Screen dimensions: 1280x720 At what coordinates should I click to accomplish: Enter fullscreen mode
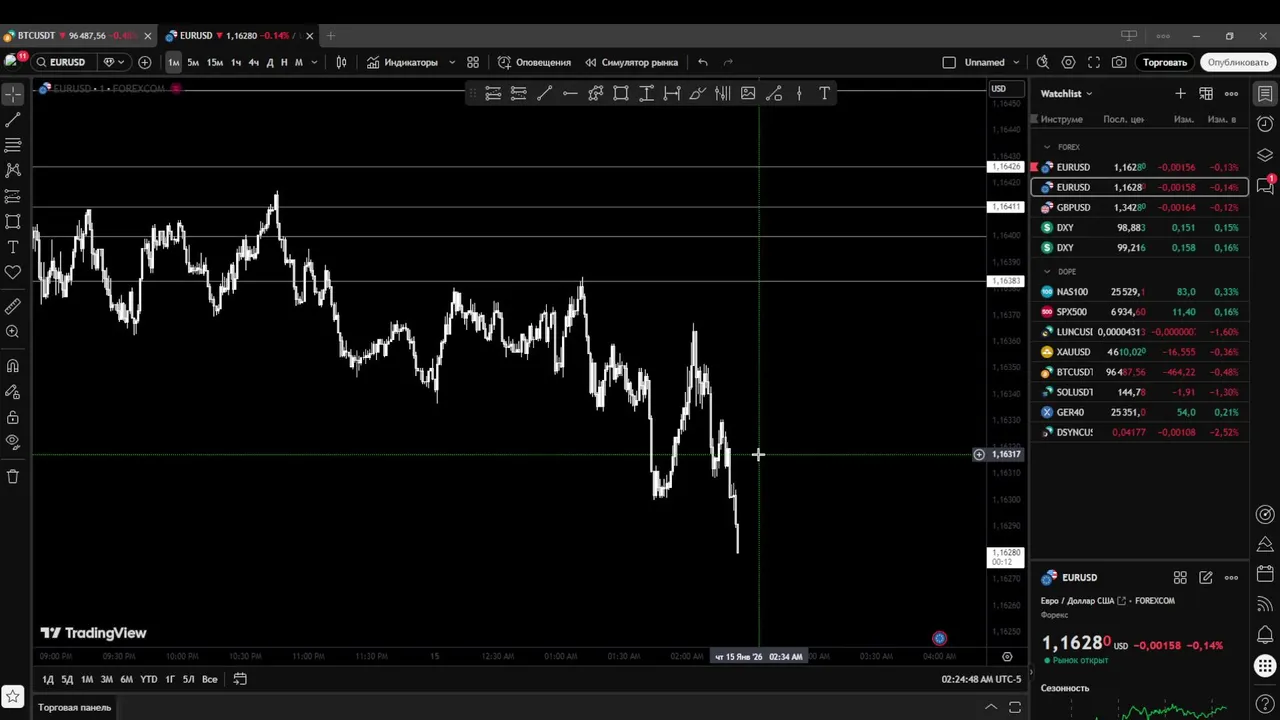(x=1094, y=62)
